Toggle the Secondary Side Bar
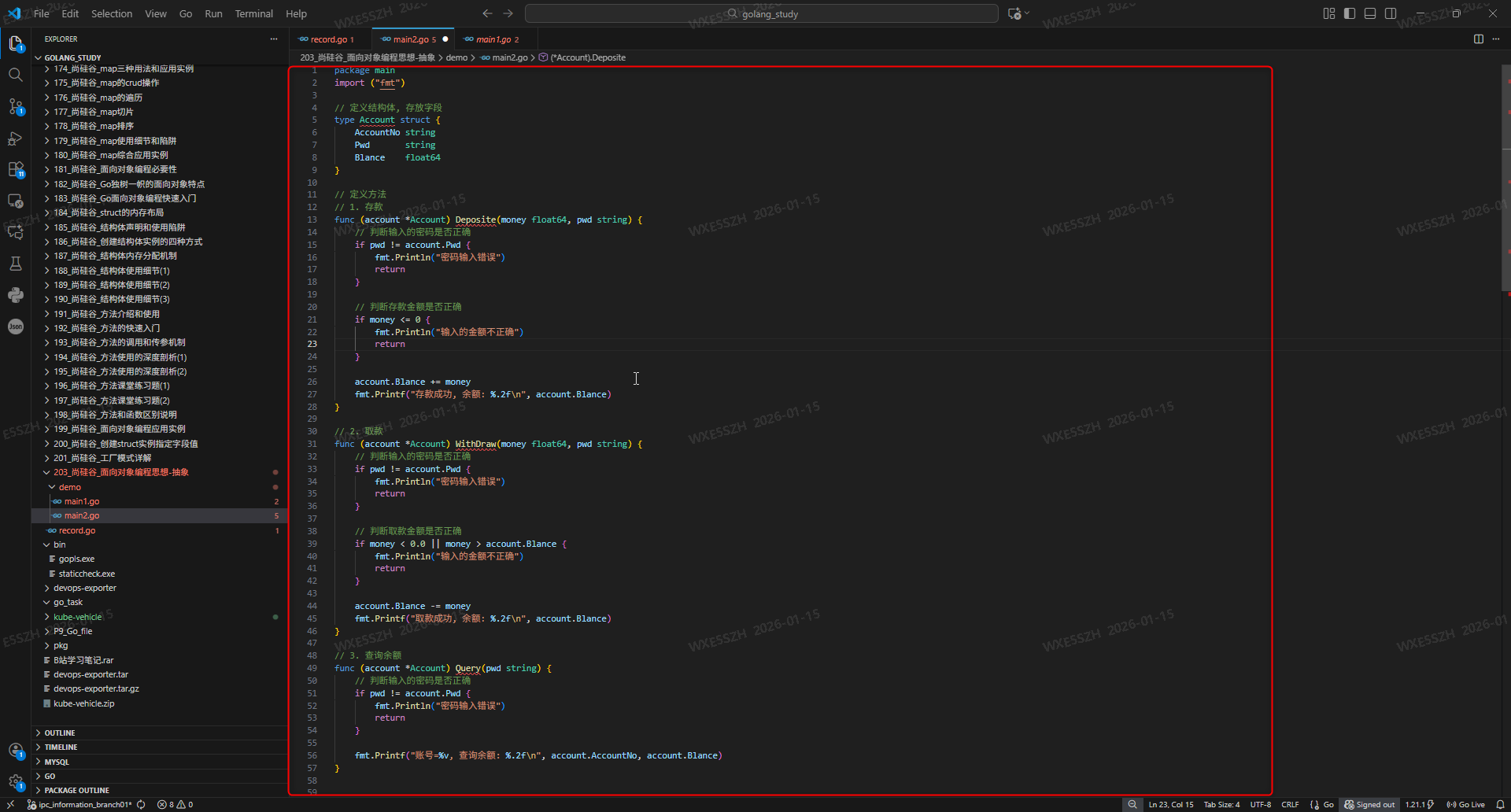The height and width of the screenshot is (812, 1511). (x=1391, y=13)
